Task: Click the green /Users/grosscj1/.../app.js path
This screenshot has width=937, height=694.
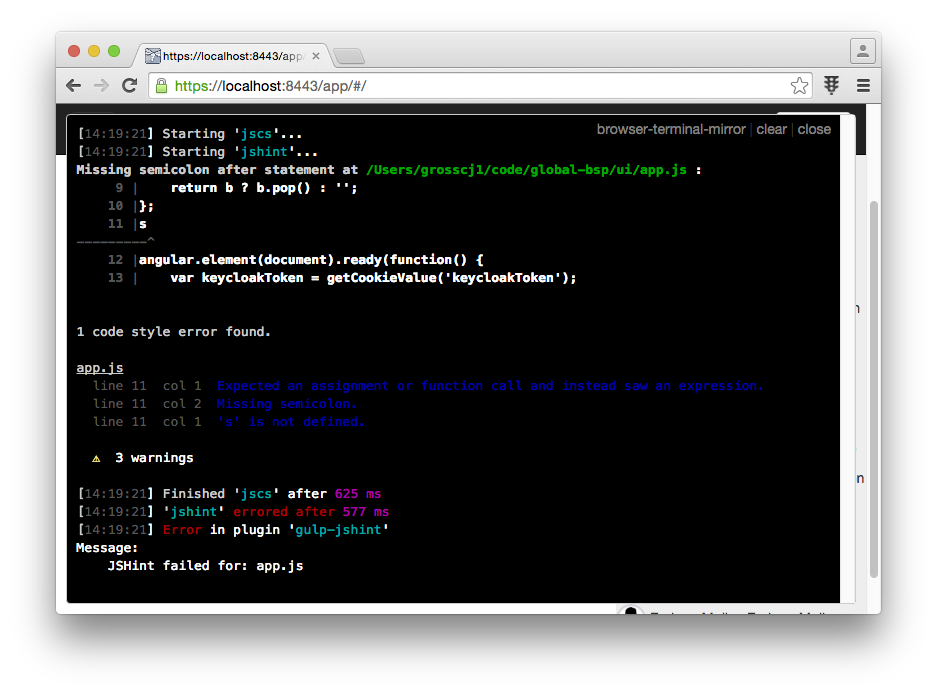Action: pyautogui.click(x=526, y=170)
